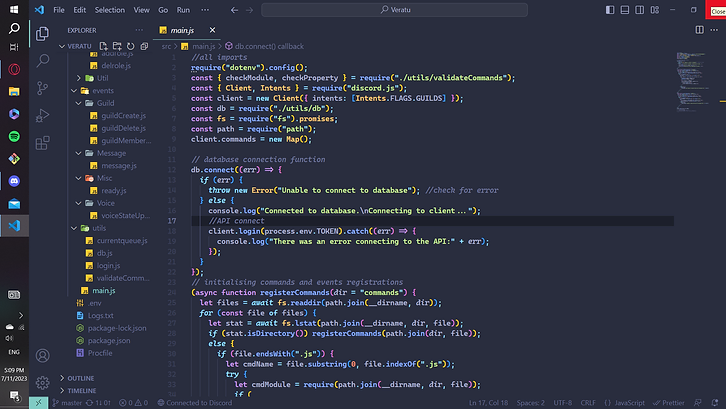Viewport: 726px width, 409px height.
Task: Open the Accounts icon in activity bar
Action: (x=43, y=354)
